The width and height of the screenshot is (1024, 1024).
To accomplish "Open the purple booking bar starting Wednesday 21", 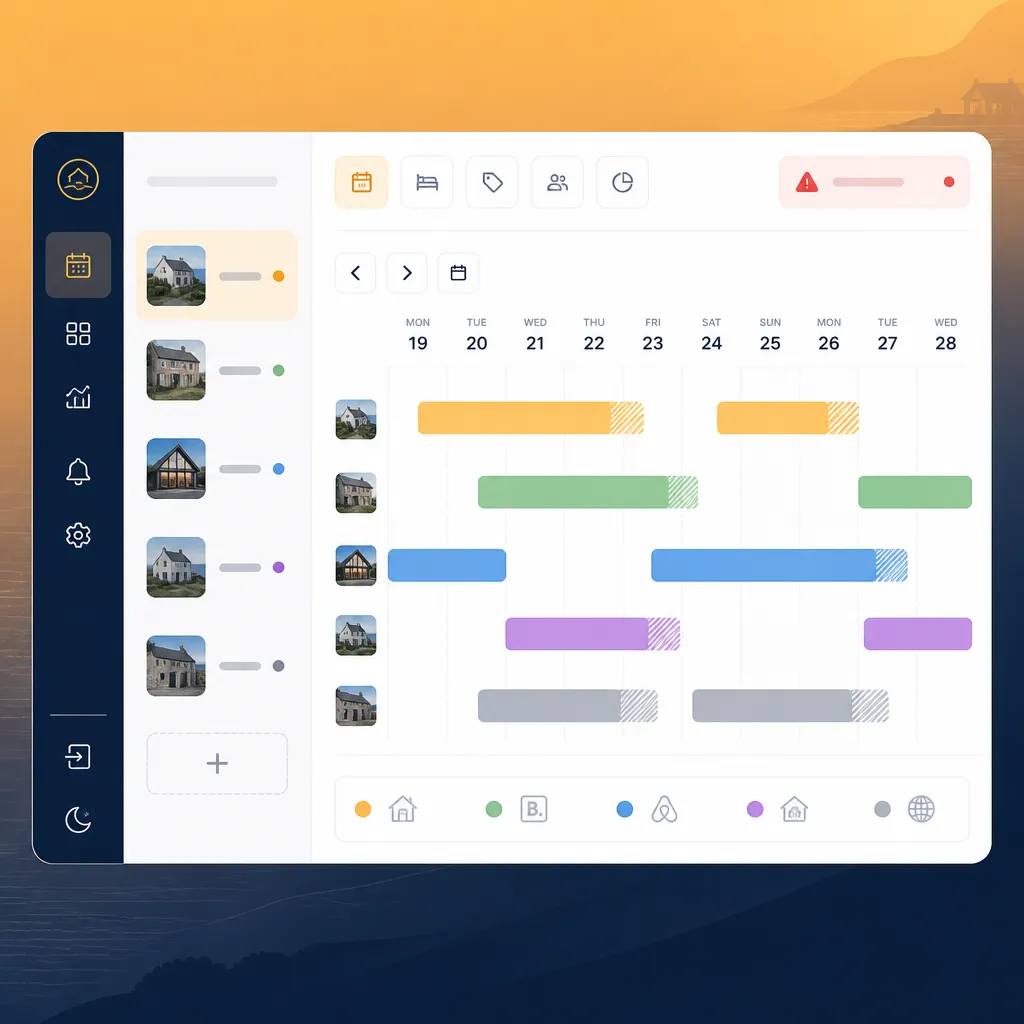I will tap(592, 633).
